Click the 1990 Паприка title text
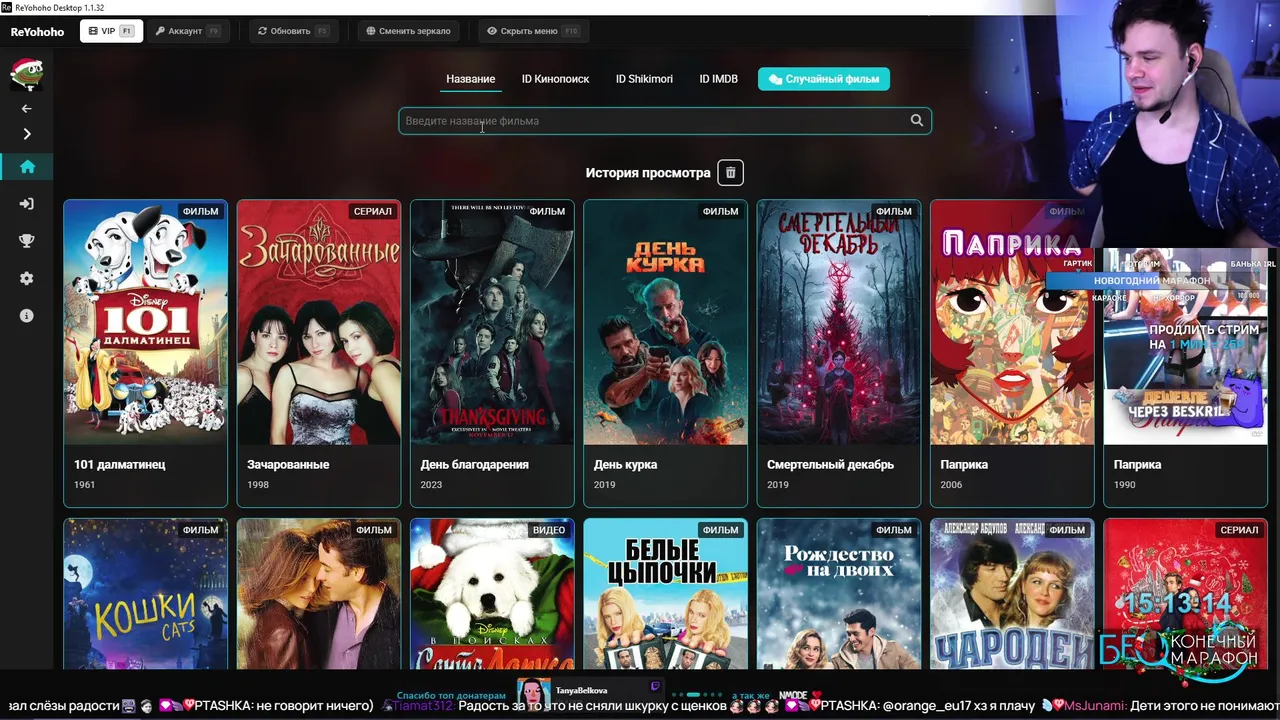This screenshot has height=720, width=1280. 1137,464
